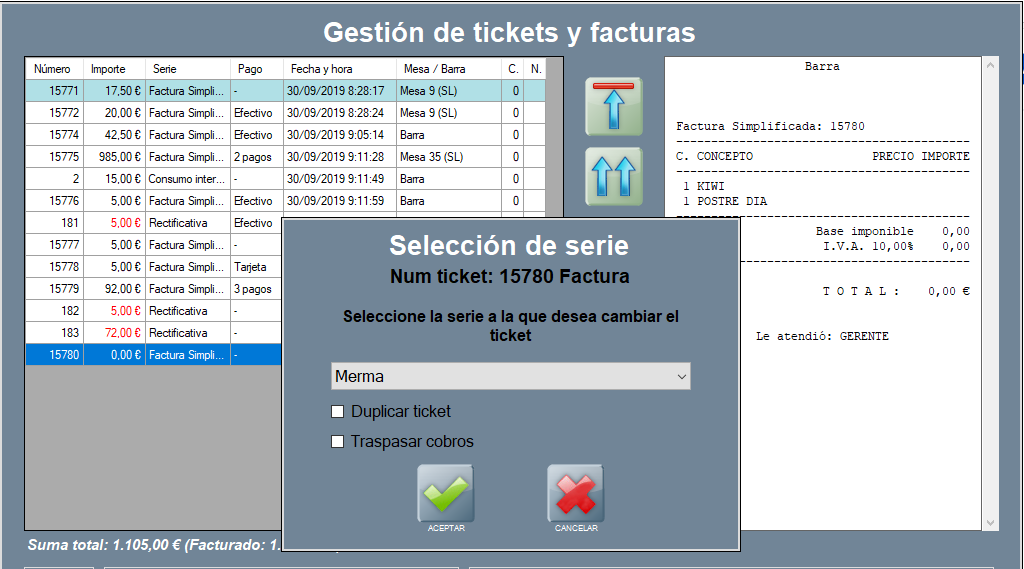Open the Merma series dropdown
Viewport: 1024px width, 569px height.
point(510,377)
